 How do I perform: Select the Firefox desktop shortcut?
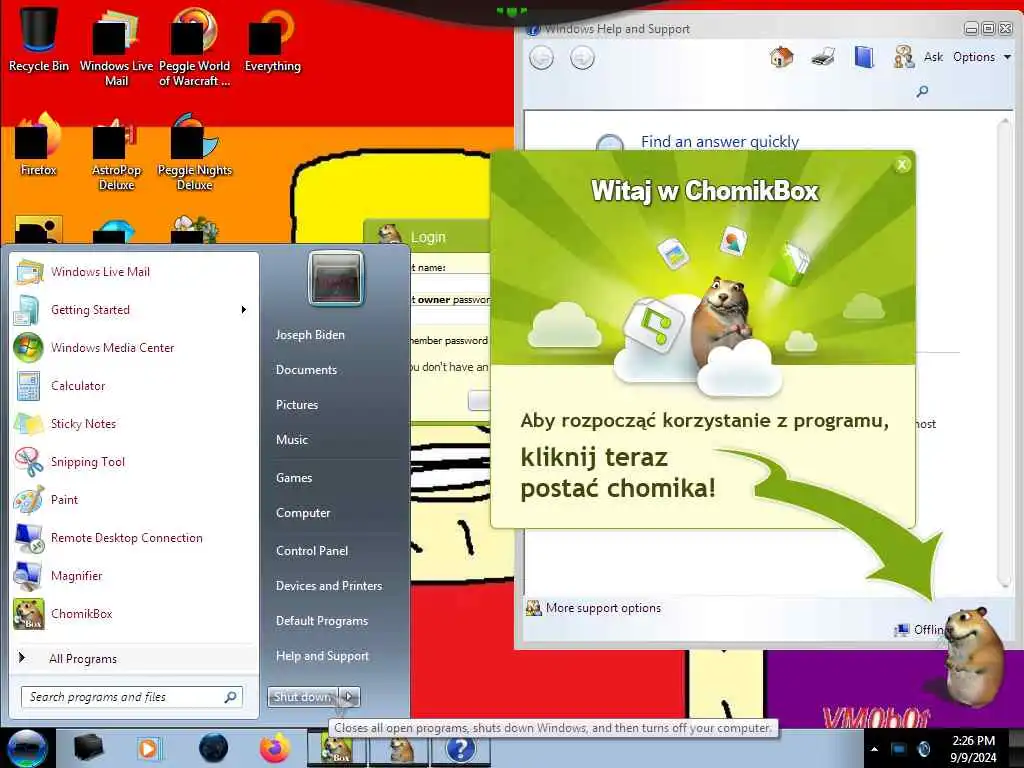click(39, 145)
